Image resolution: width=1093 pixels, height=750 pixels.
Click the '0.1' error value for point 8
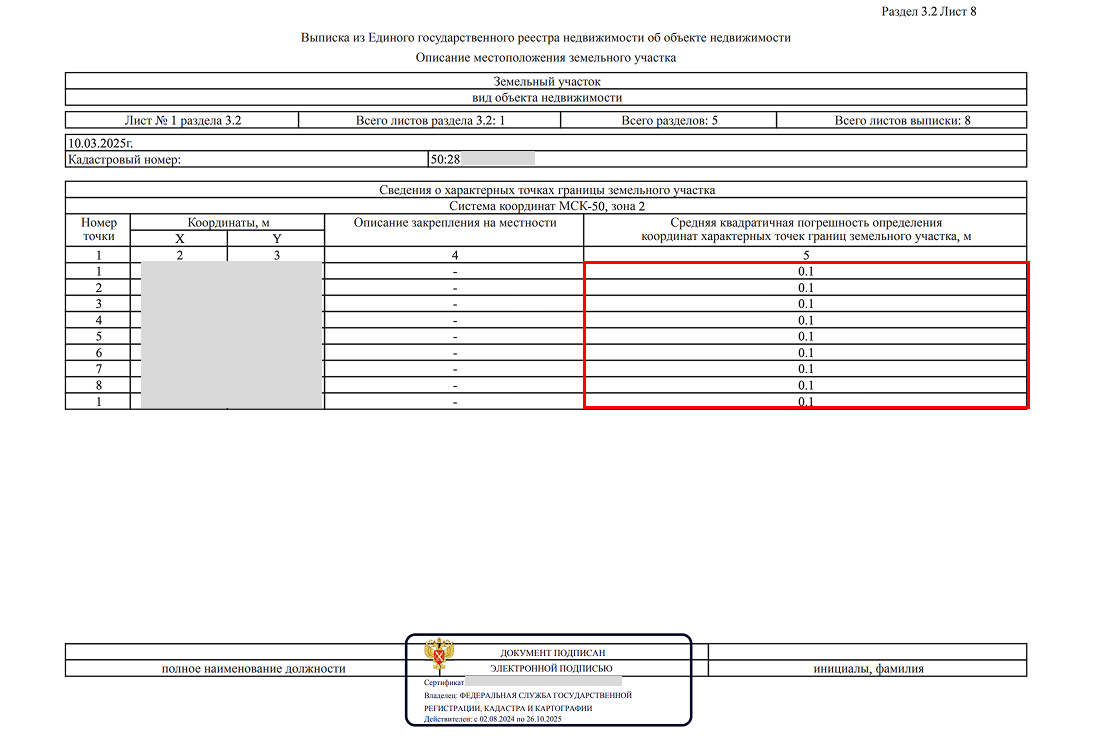806,385
